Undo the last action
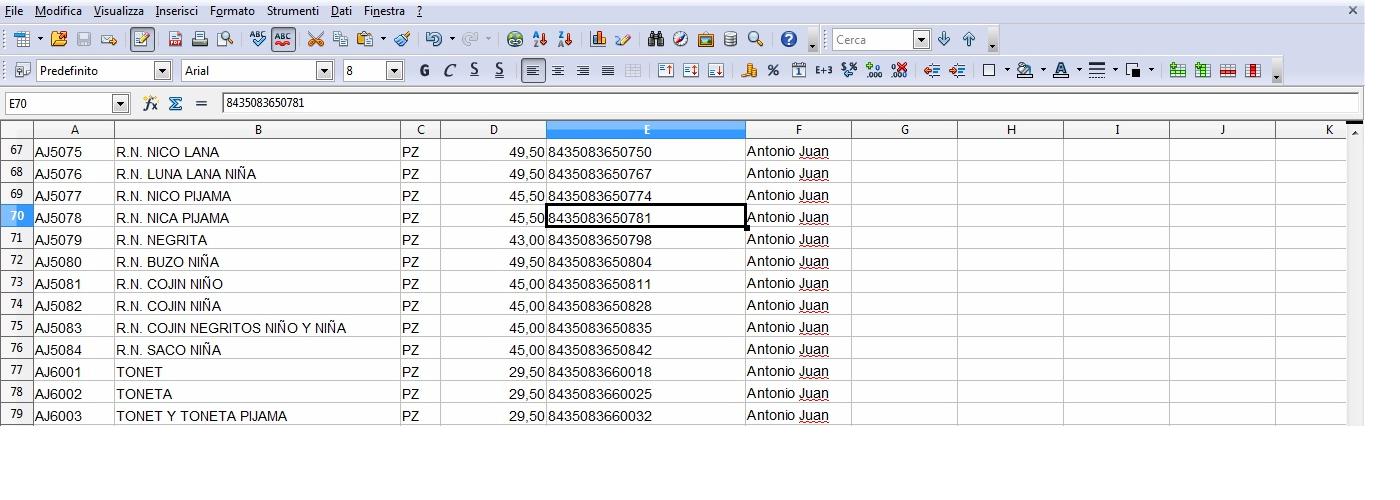This screenshot has width=1400, height=500. (433, 39)
